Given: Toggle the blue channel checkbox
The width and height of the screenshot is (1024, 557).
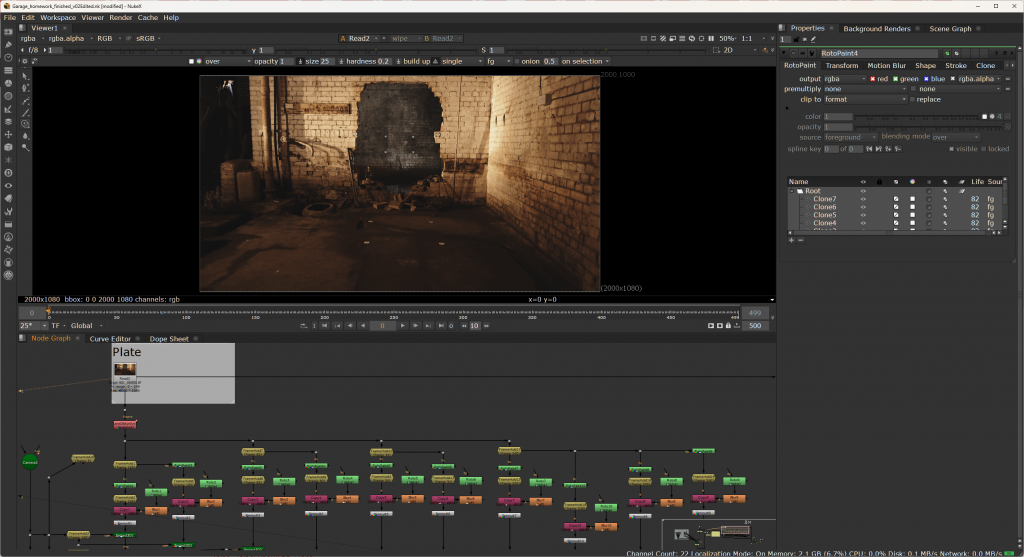Looking at the screenshot, I should click(x=926, y=79).
